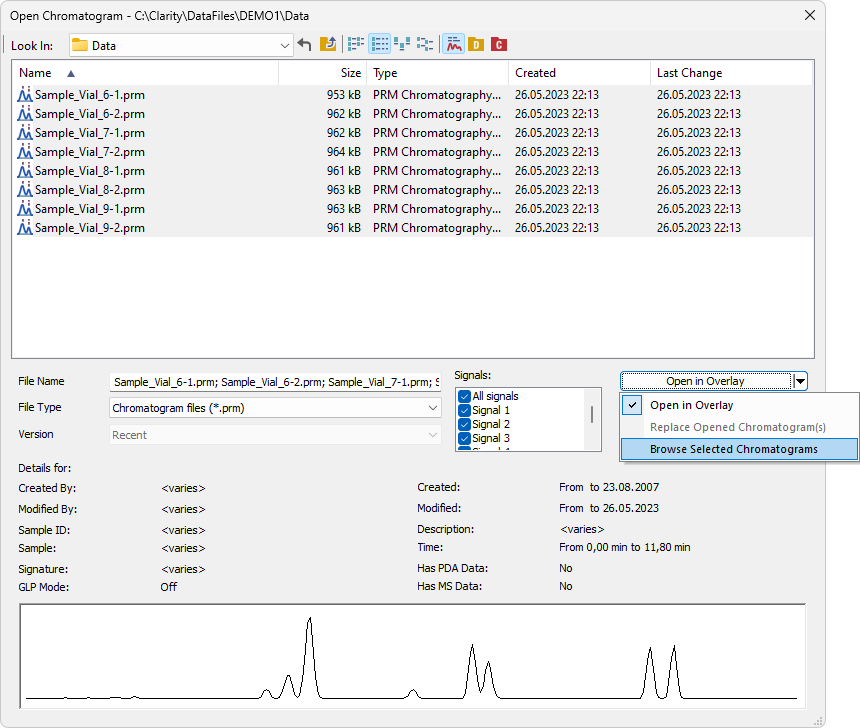Toggle the Signal 1 checkbox

(464, 411)
